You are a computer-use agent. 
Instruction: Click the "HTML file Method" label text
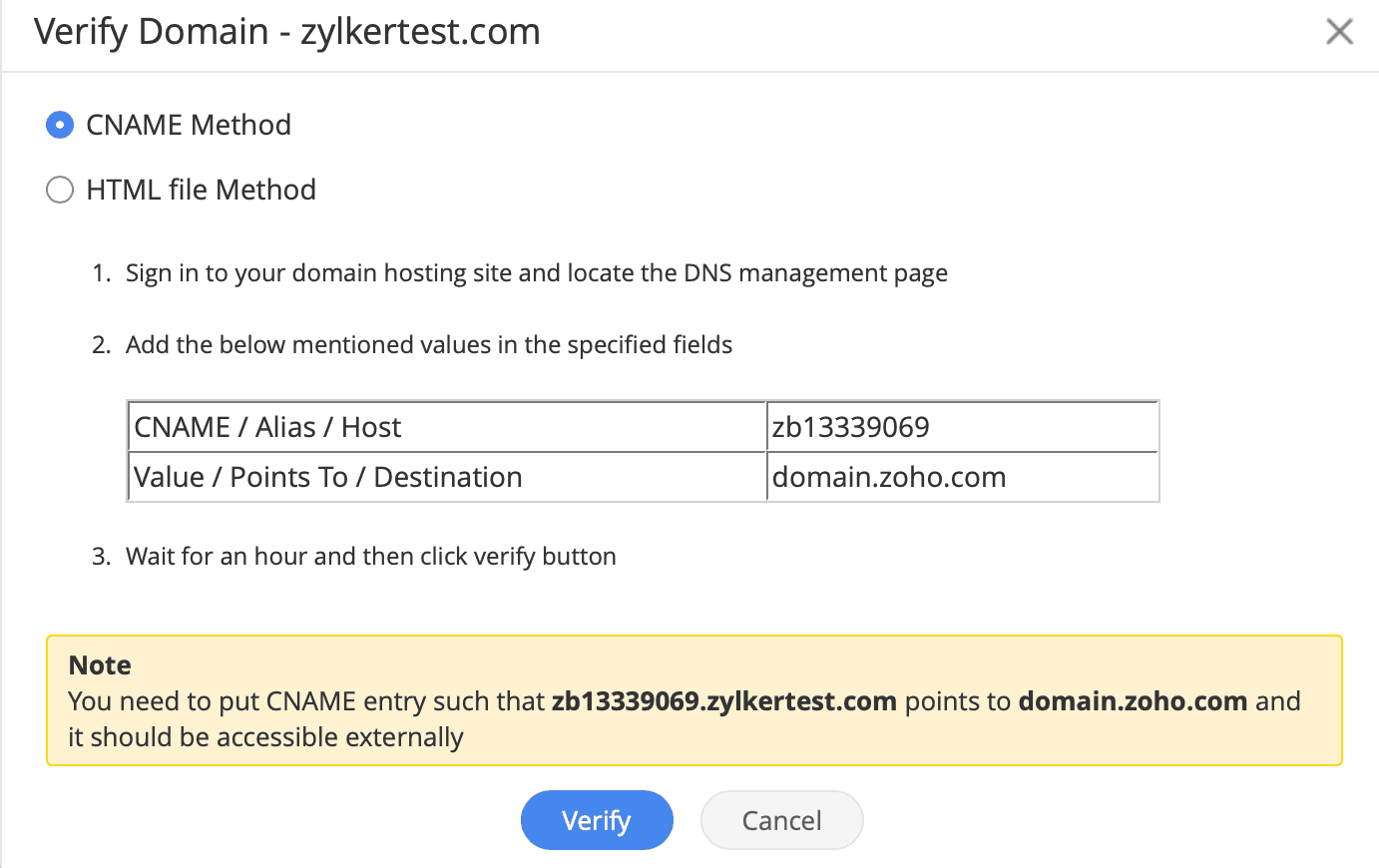click(201, 190)
